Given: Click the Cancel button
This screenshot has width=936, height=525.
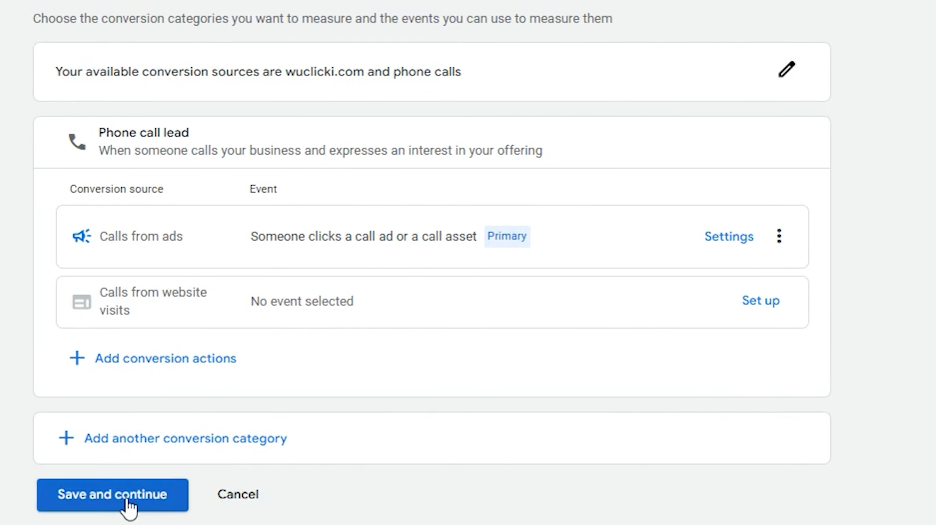Looking at the screenshot, I should 238,495.
